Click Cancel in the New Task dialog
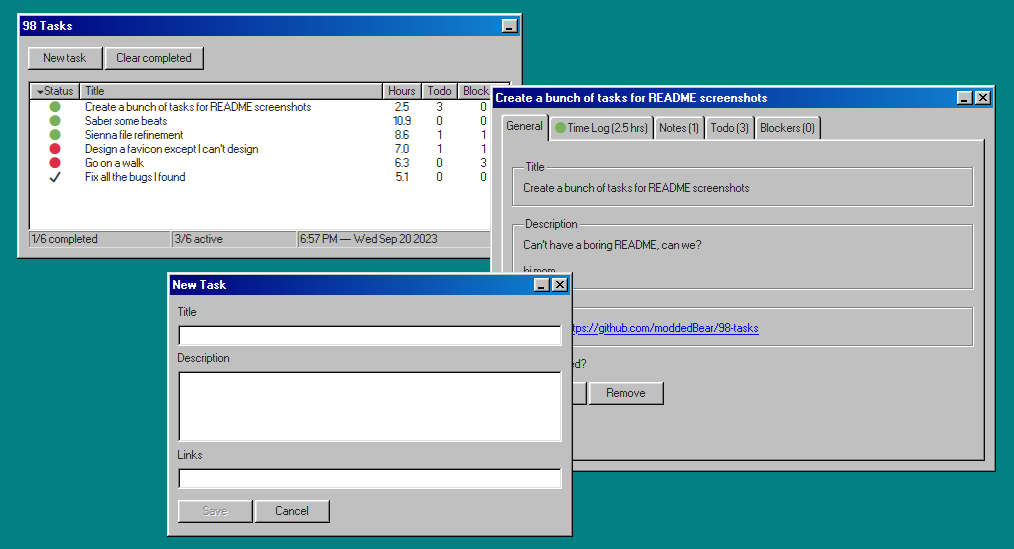The width and height of the screenshot is (1014, 549). pos(291,511)
